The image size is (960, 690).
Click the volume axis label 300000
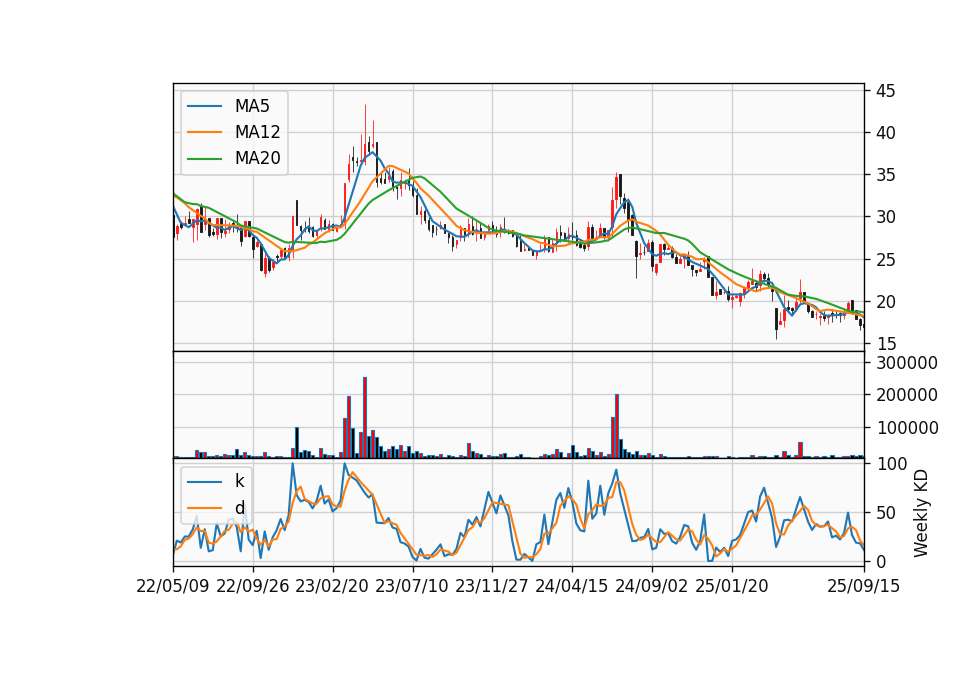tap(907, 363)
